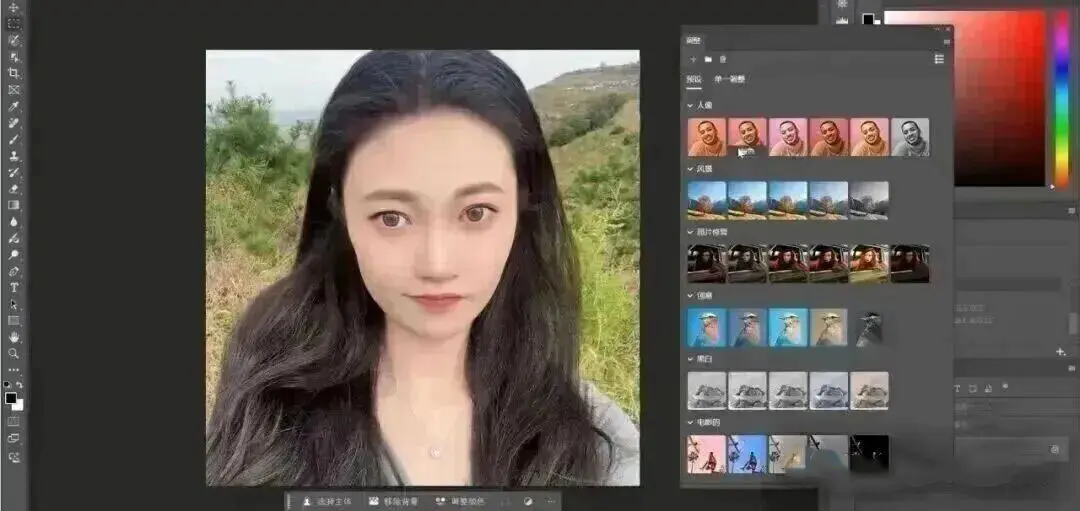Collapse the 黑白 presets group

pos(690,359)
